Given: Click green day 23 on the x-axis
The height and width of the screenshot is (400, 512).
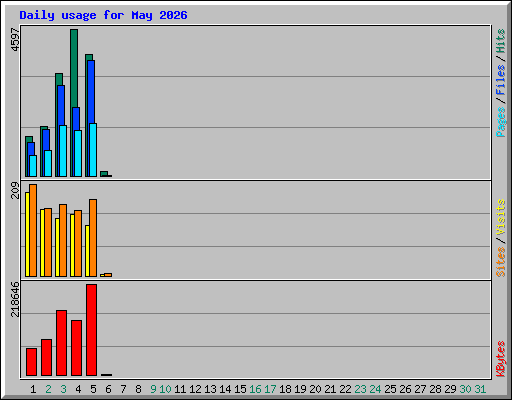Looking at the screenshot, I should point(360,389).
